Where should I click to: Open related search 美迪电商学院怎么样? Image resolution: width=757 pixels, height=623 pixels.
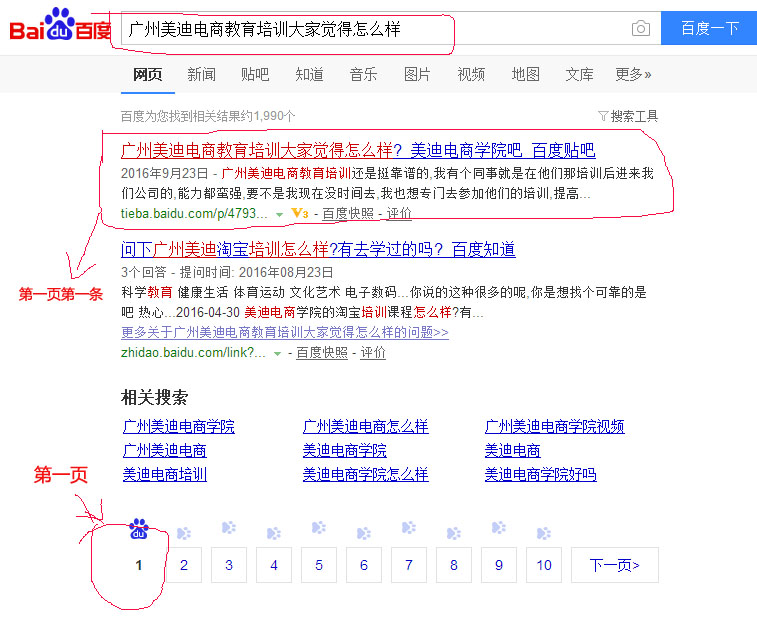pos(365,475)
